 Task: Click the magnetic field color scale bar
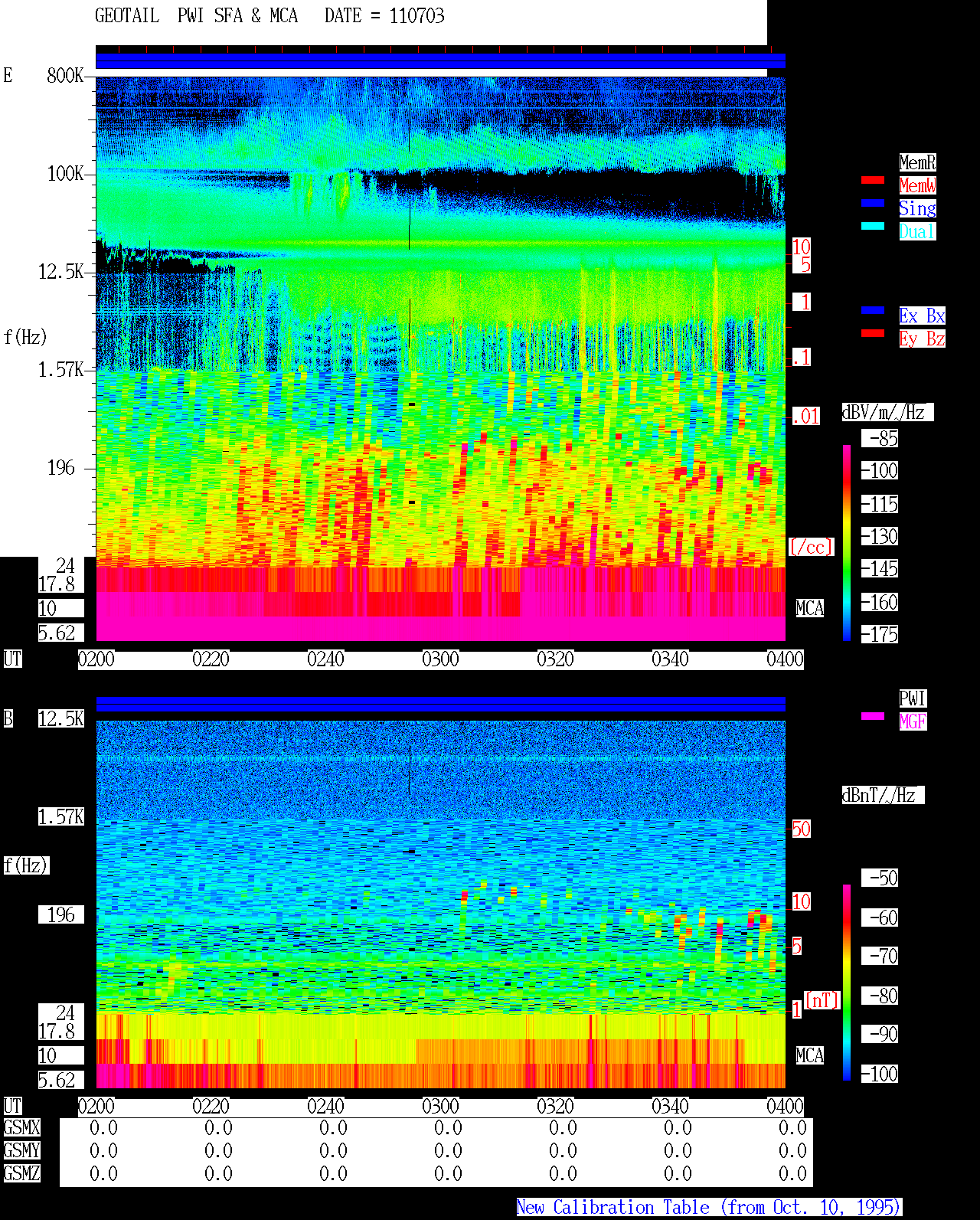pyautogui.click(x=847, y=983)
